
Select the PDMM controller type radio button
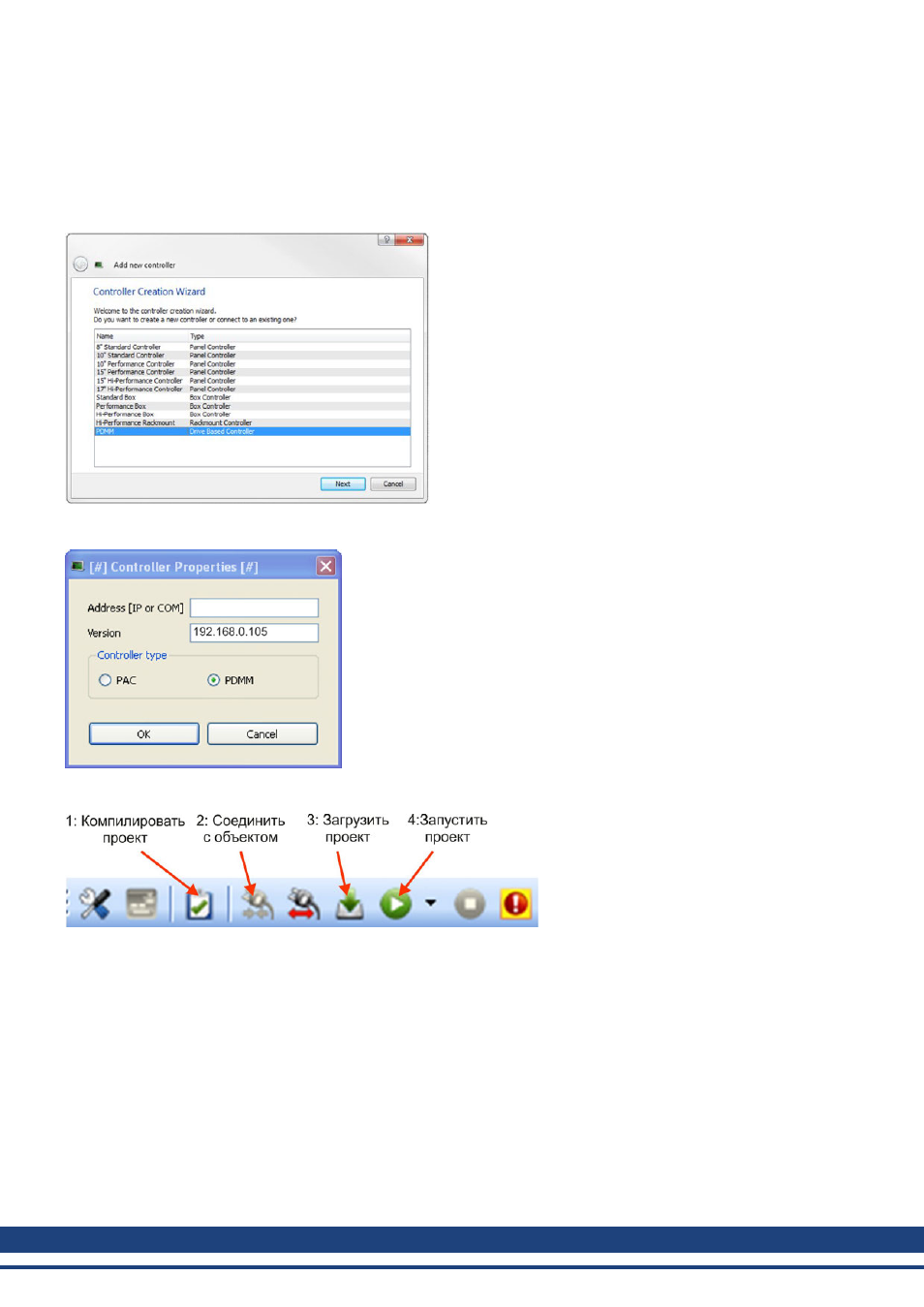click(213, 680)
